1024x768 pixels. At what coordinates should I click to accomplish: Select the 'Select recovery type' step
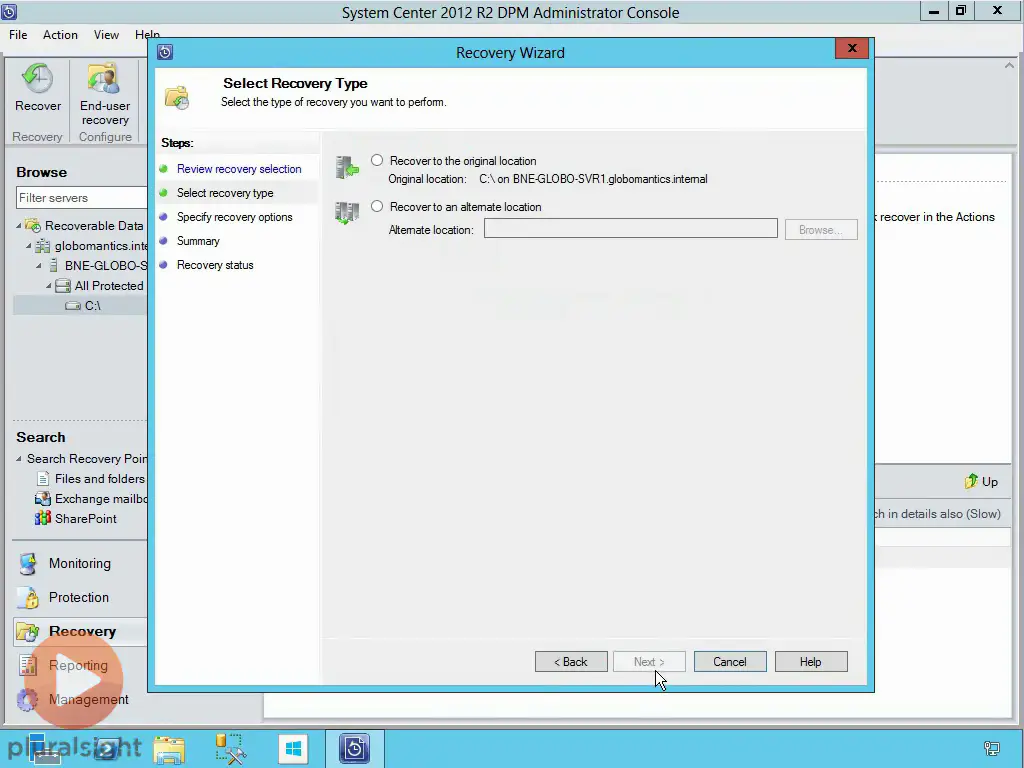click(x=225, y=193)
